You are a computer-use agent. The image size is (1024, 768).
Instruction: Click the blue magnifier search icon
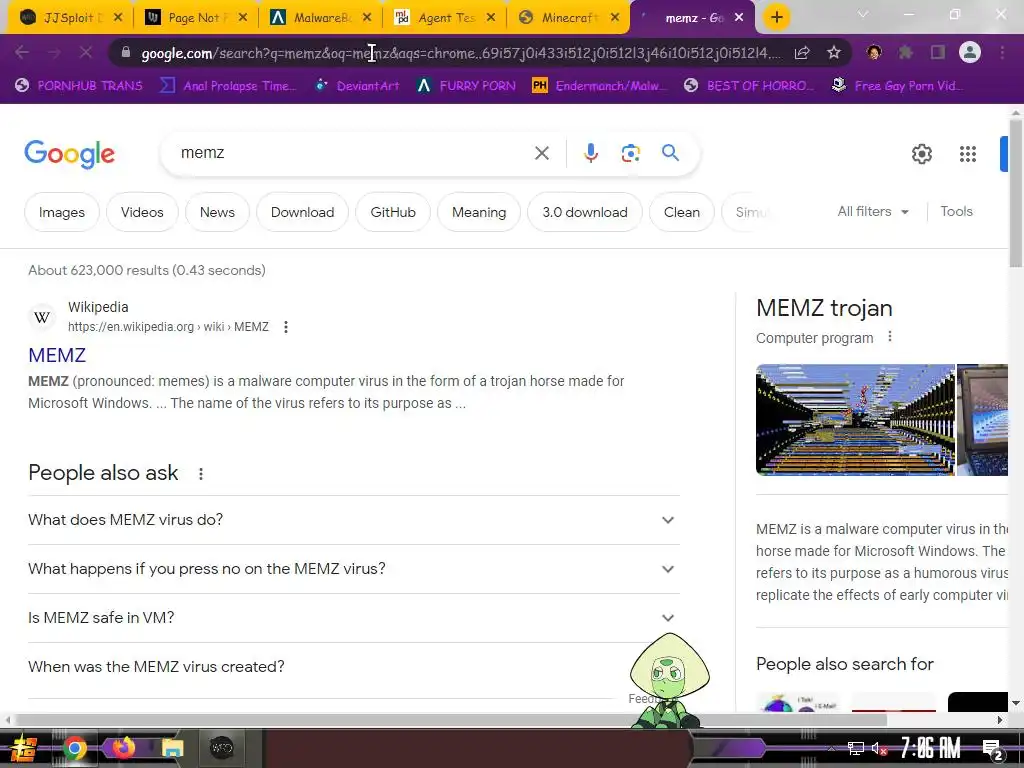point(670,153)
